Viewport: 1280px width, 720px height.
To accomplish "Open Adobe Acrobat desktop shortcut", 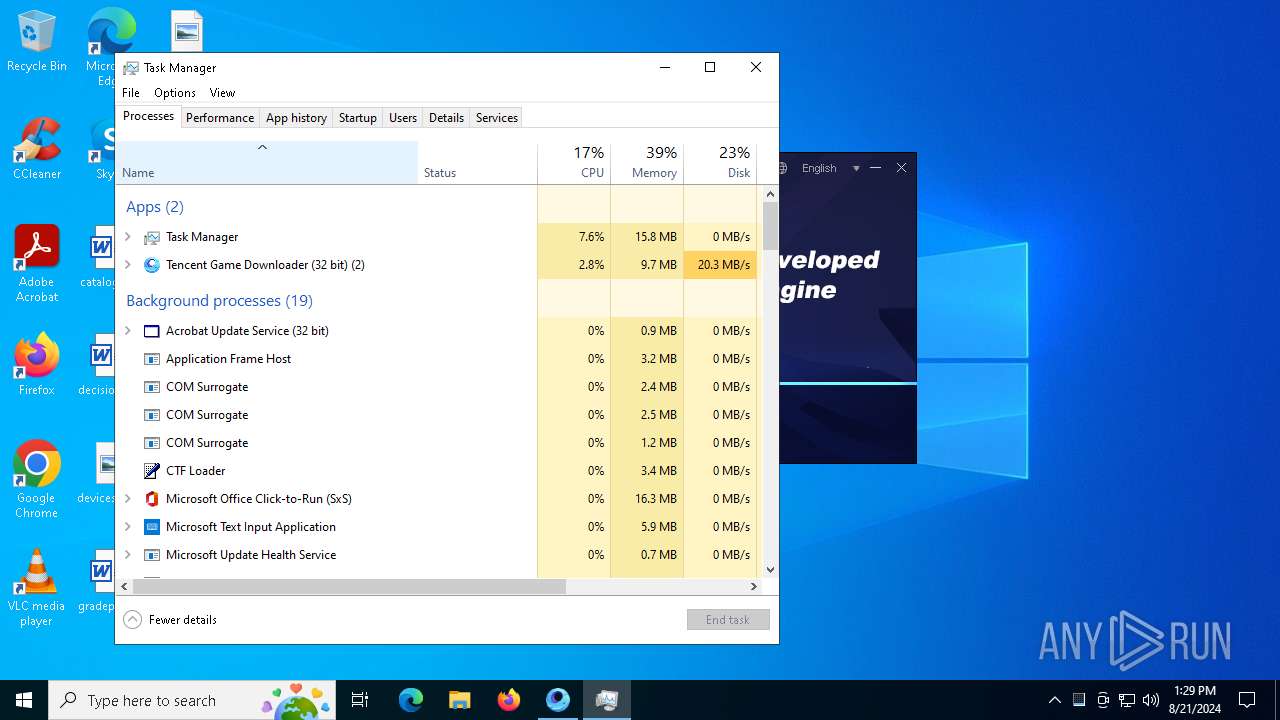I will (36, 263).
